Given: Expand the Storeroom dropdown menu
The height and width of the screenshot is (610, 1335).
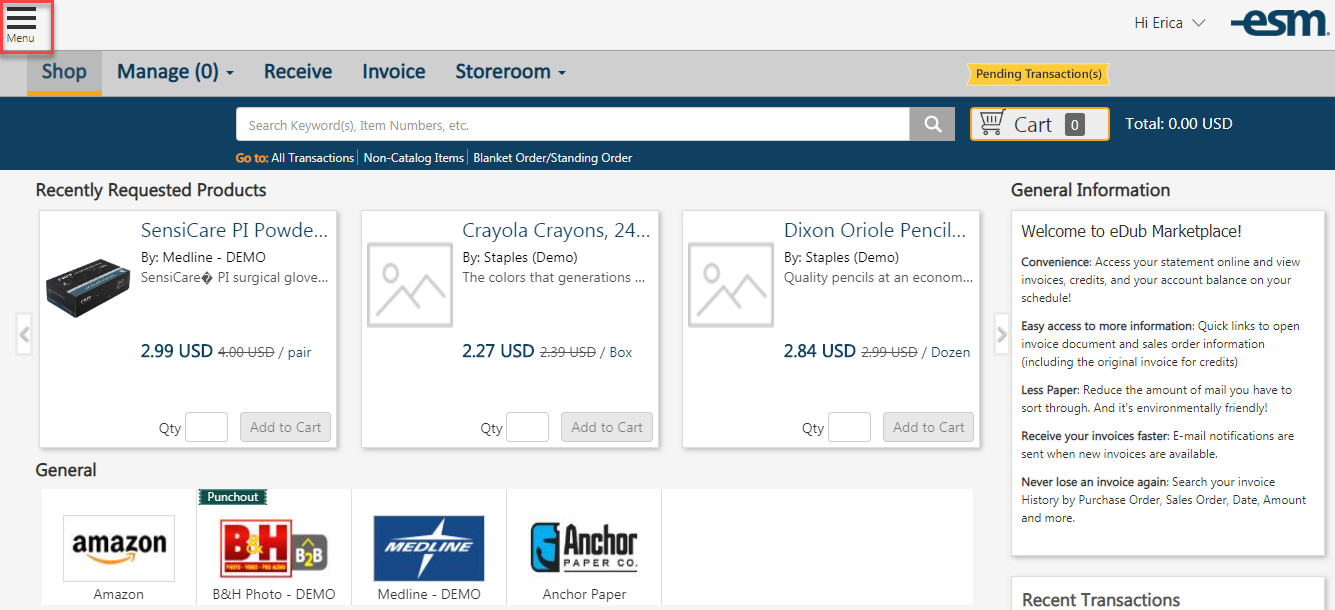Looking at the screenshot, I should pos(511,72).
